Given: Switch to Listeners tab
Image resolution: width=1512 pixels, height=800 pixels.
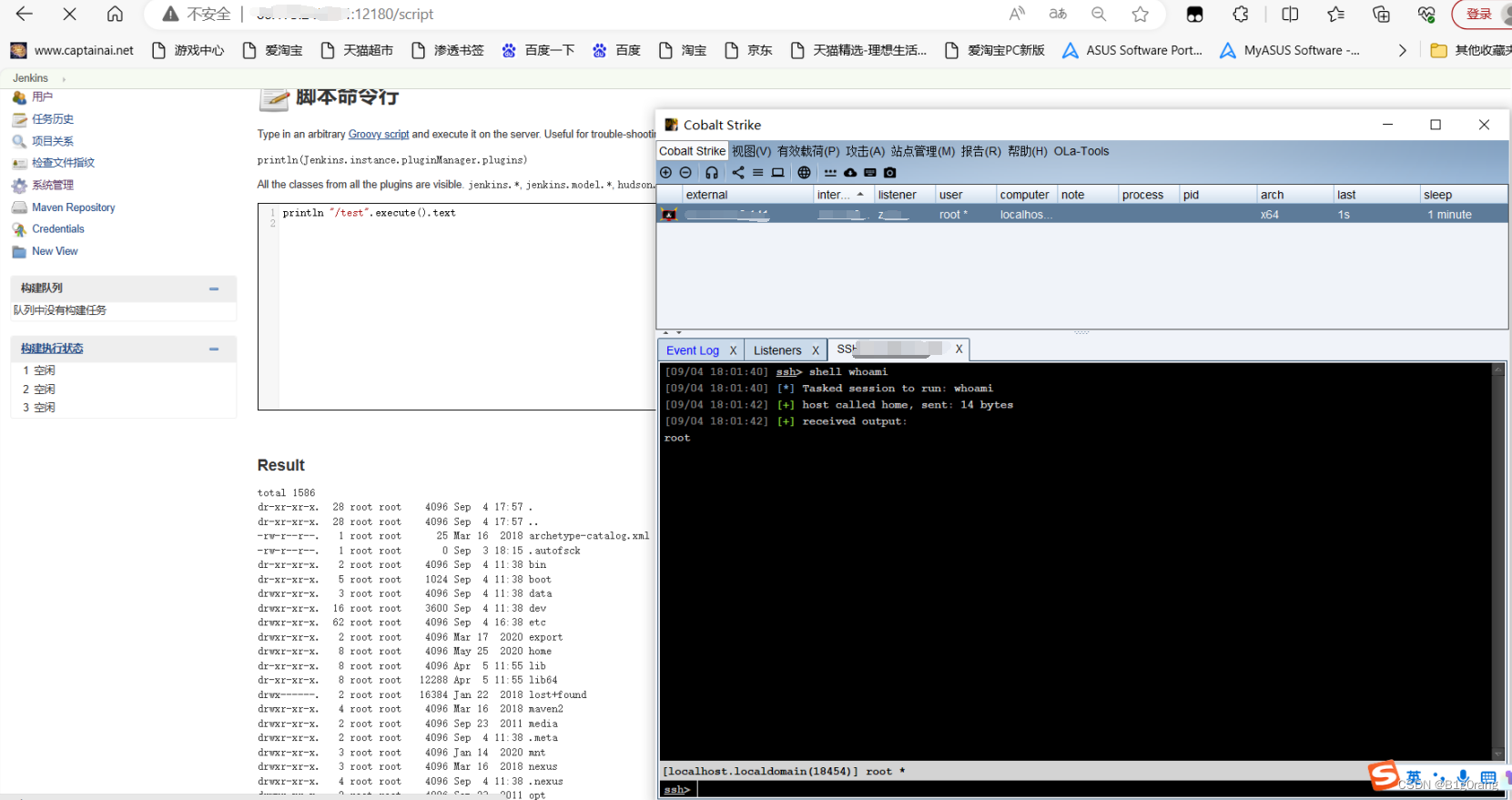Looking at the screenshot, I should [777, 350].
